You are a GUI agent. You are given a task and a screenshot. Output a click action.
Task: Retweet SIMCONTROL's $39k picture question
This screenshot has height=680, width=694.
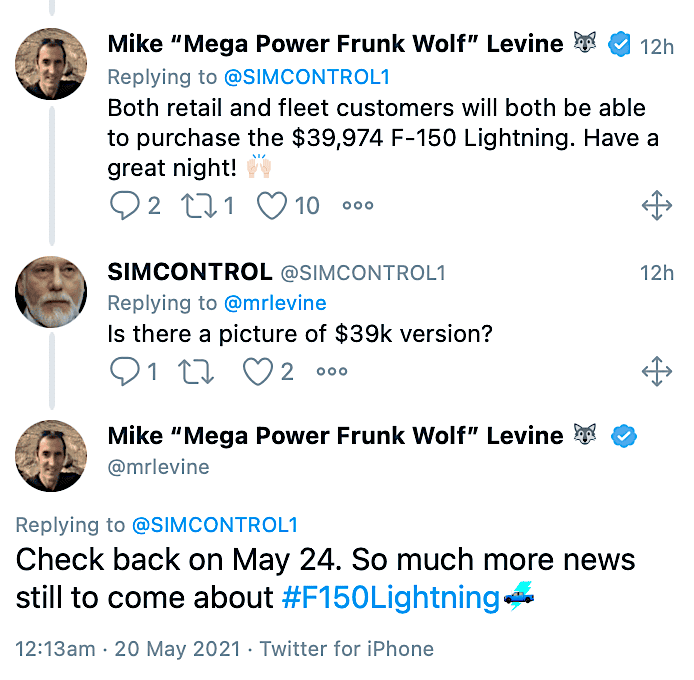pos(197,372)
